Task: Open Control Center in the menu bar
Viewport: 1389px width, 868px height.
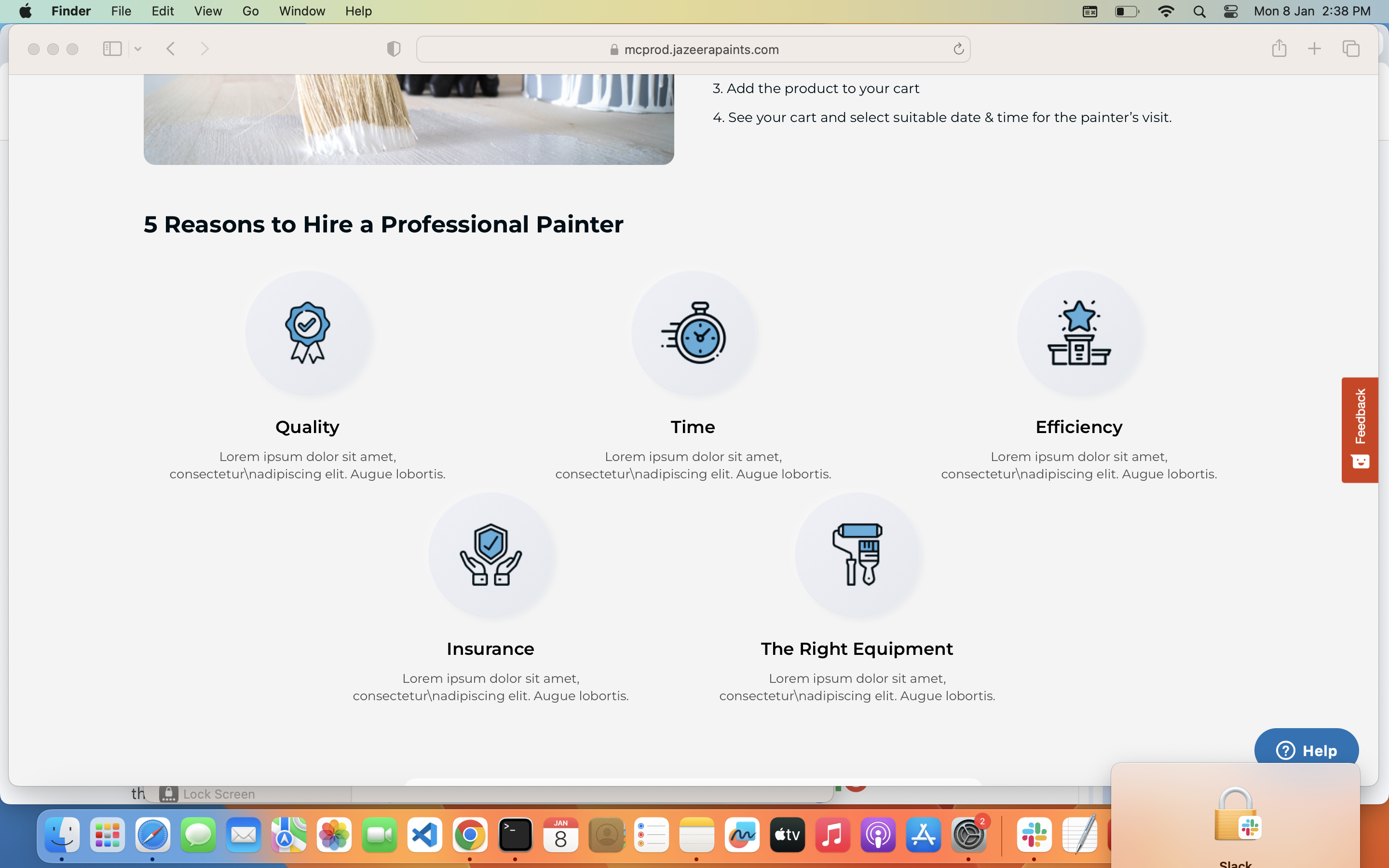Action: click(1231, 12)
